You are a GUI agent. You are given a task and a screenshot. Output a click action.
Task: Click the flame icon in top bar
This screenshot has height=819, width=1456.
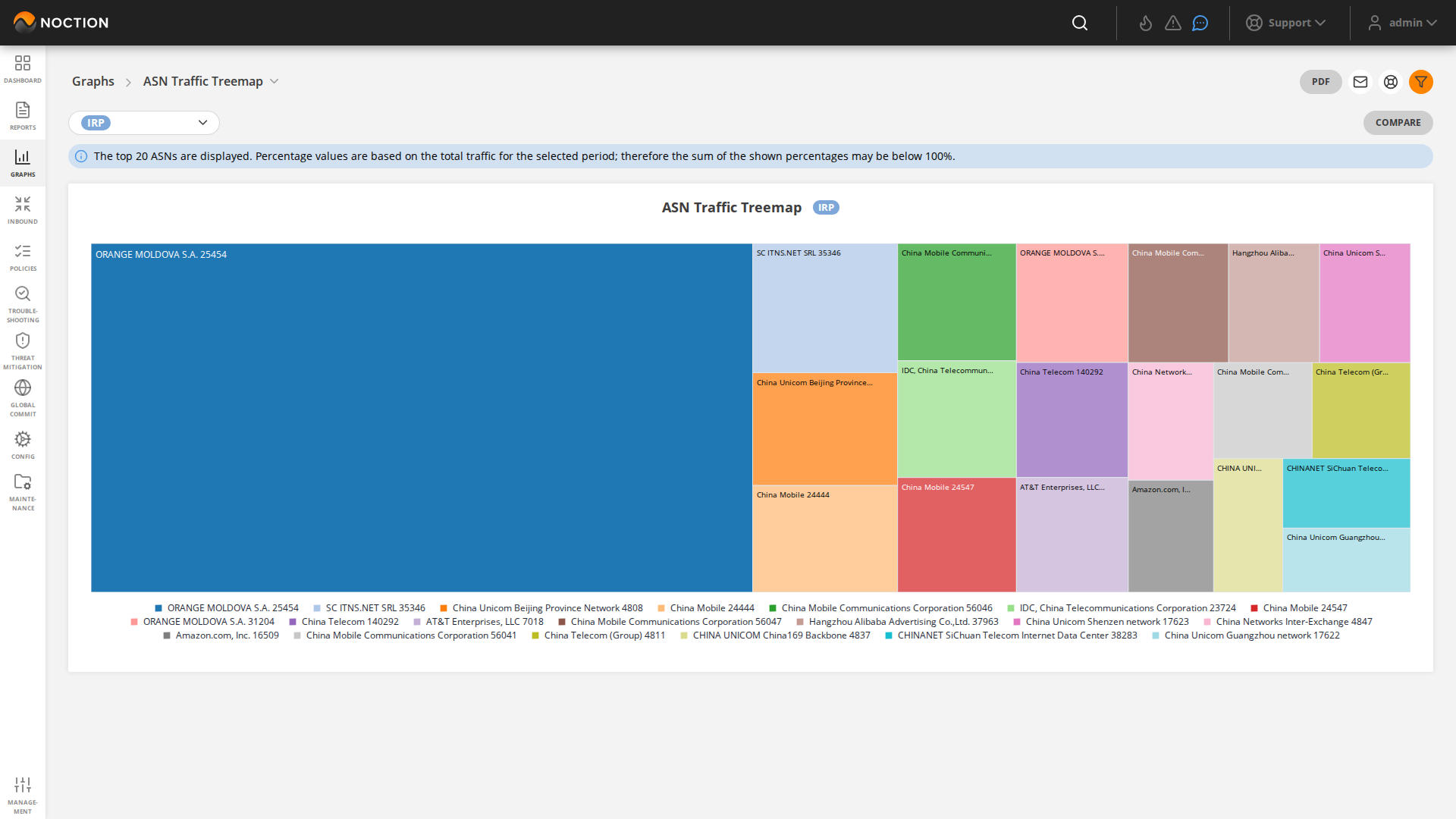[x=1146, y=23]
